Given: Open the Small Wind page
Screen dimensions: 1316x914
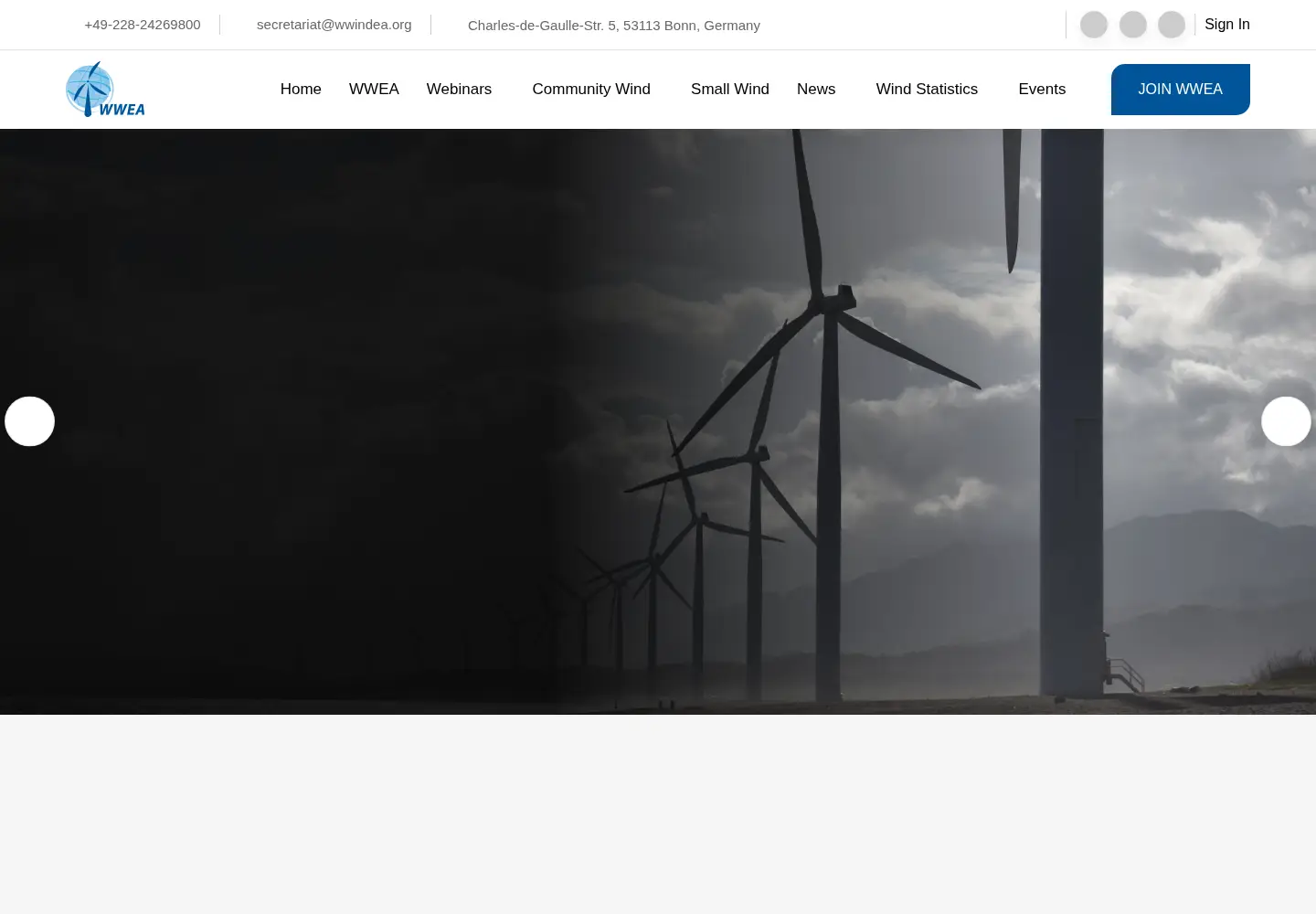Looking at the screenshot, I should click(x=730, y=90).
